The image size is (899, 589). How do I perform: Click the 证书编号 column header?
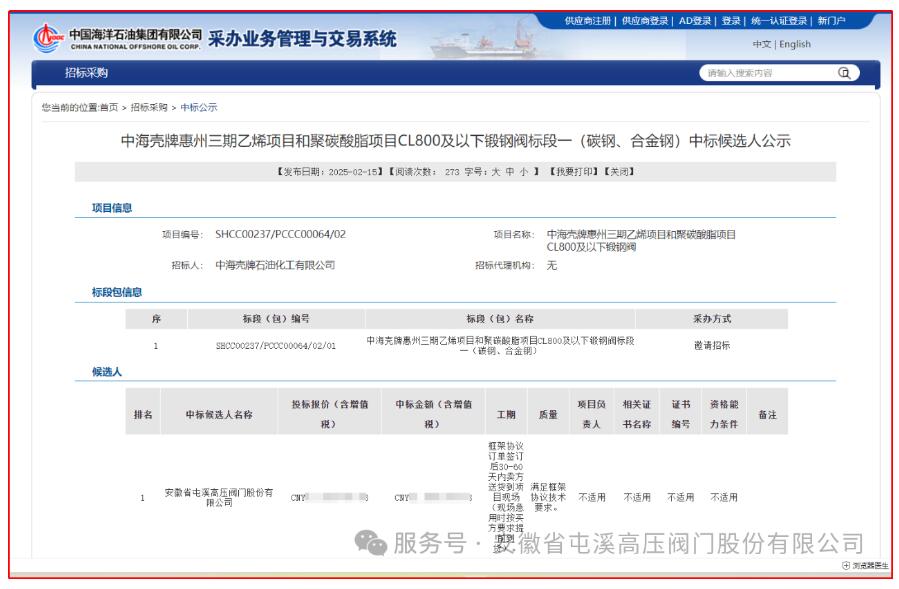coord(681,414)
